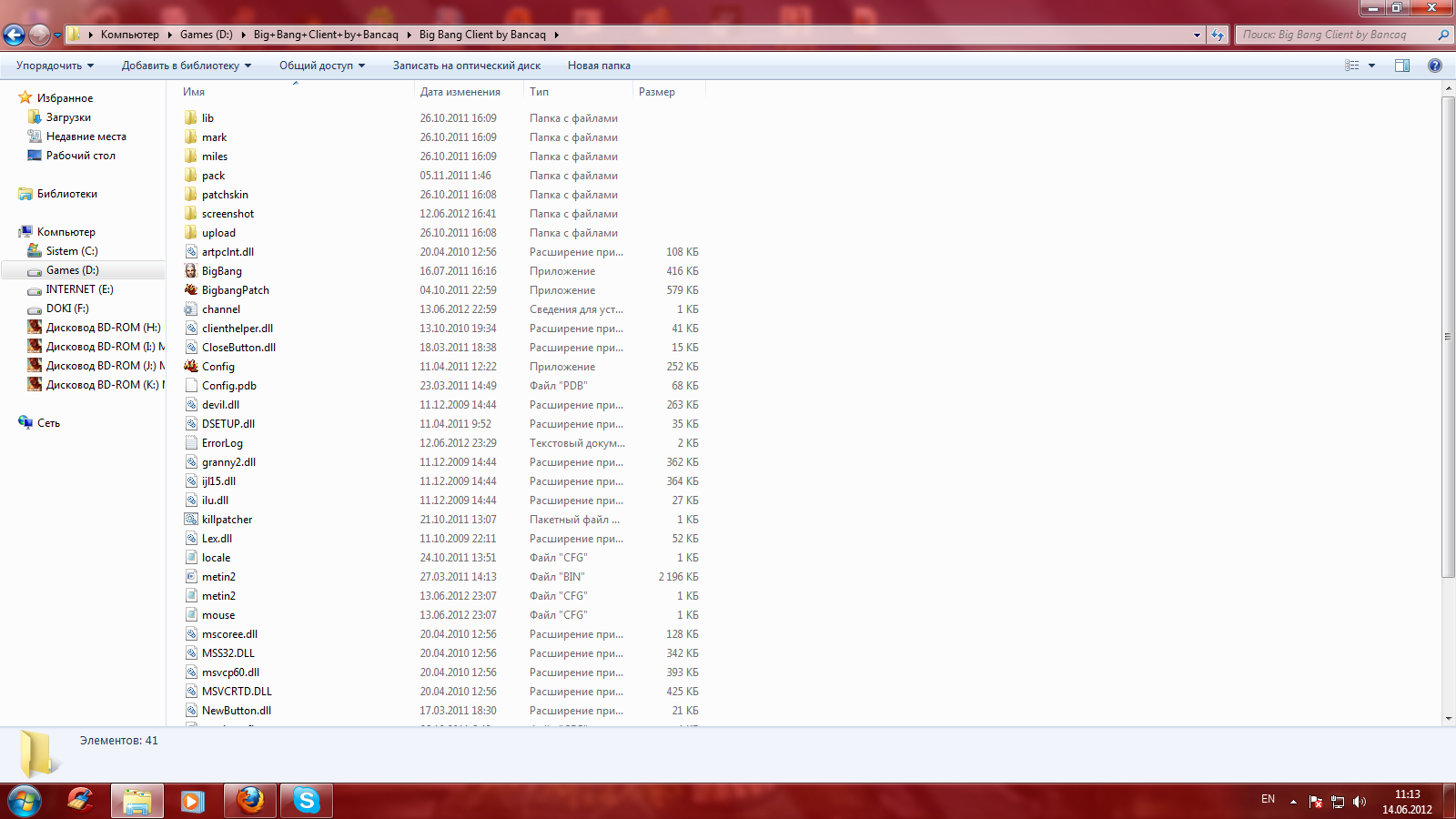
Task: Click the file list vertical scrollbar
Action: 1448,337
